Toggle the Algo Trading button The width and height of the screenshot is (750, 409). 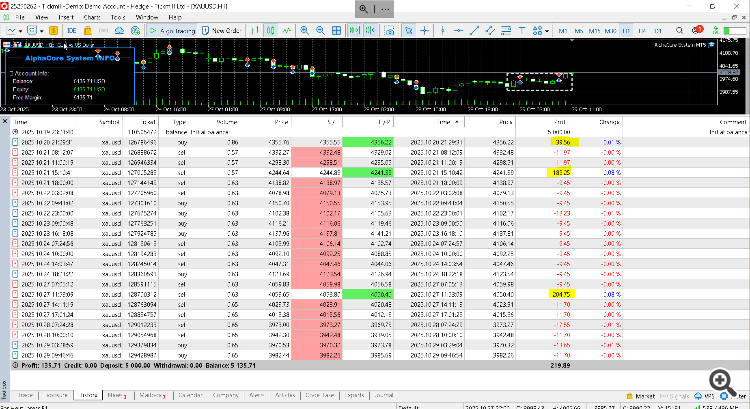tap(172, 31)
